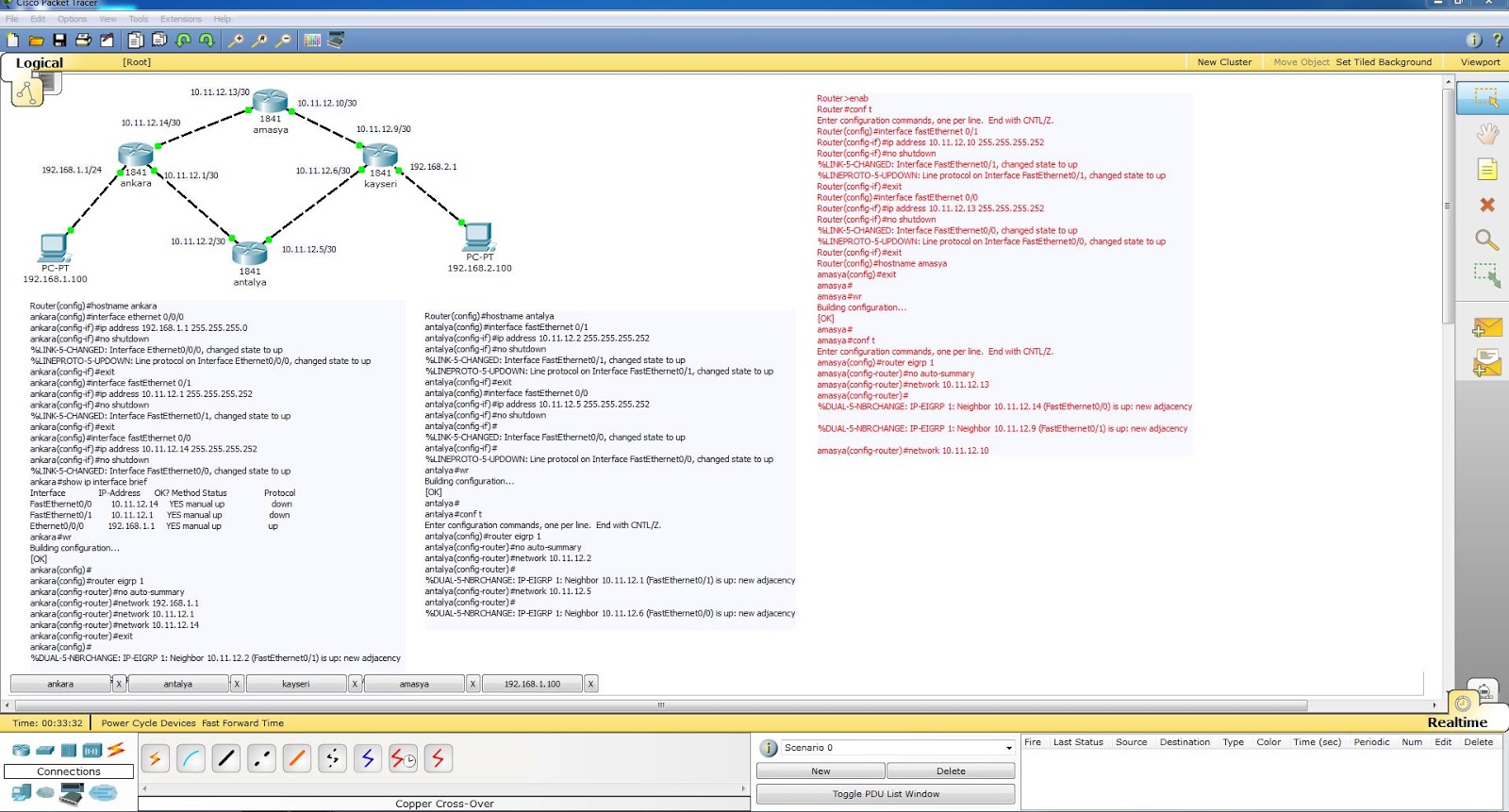This screenshot has width=1509, height=812.
Task: Select the Wireless Devices category
Action: pos(91,751)
